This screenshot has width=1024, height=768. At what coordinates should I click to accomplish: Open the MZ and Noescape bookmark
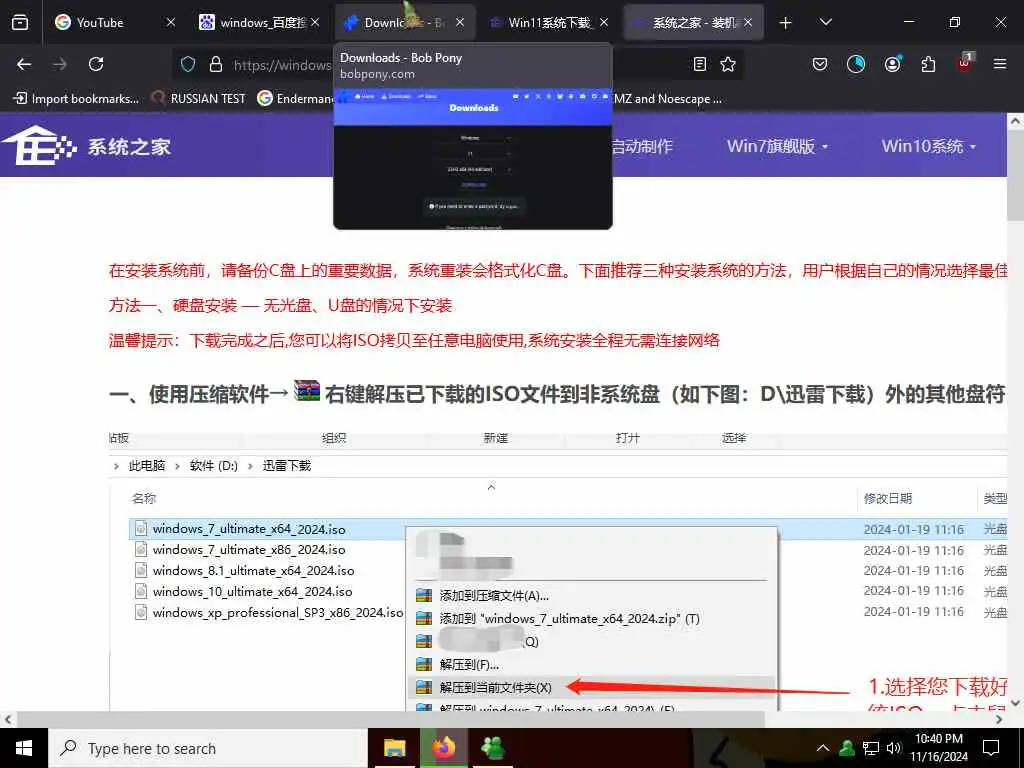coord(667,99)
